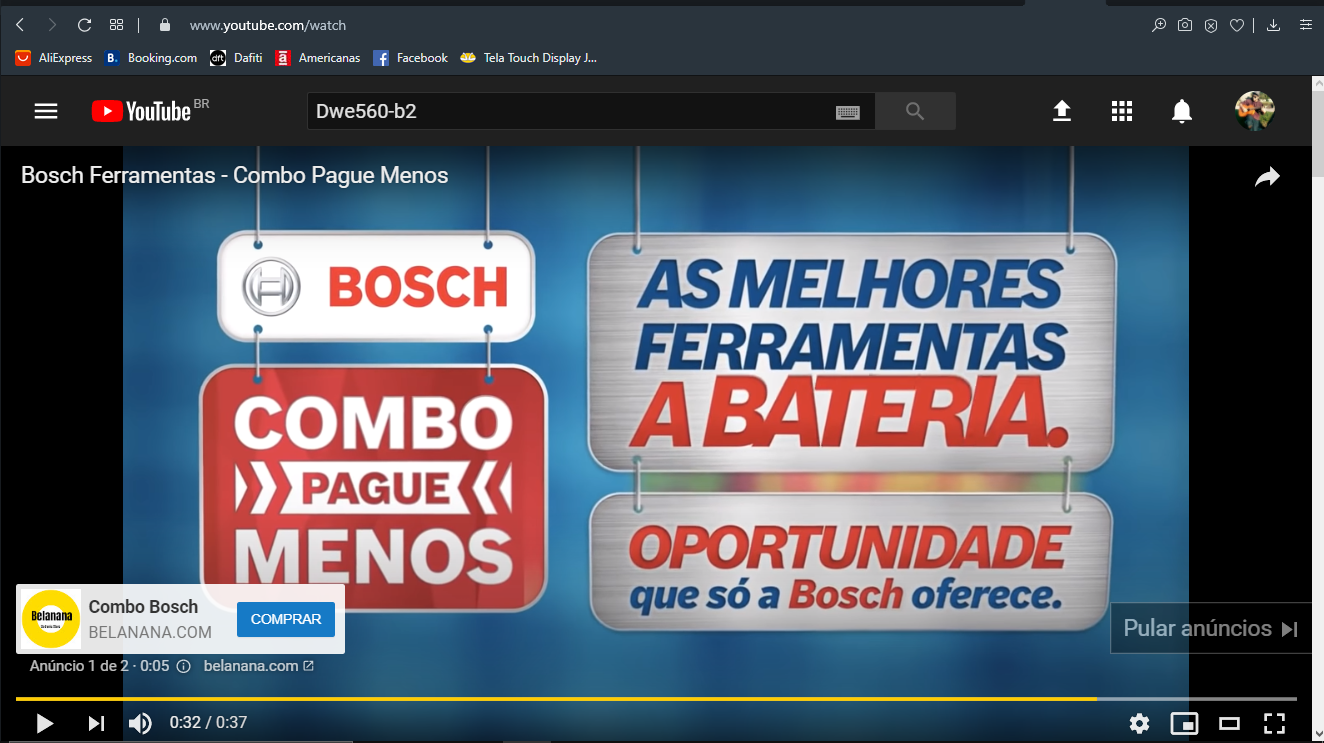Open the Tela Touch Display bookmark
Image resolution: width=1324 pixels, height=743 pixels.
click(x=529, y=58)
